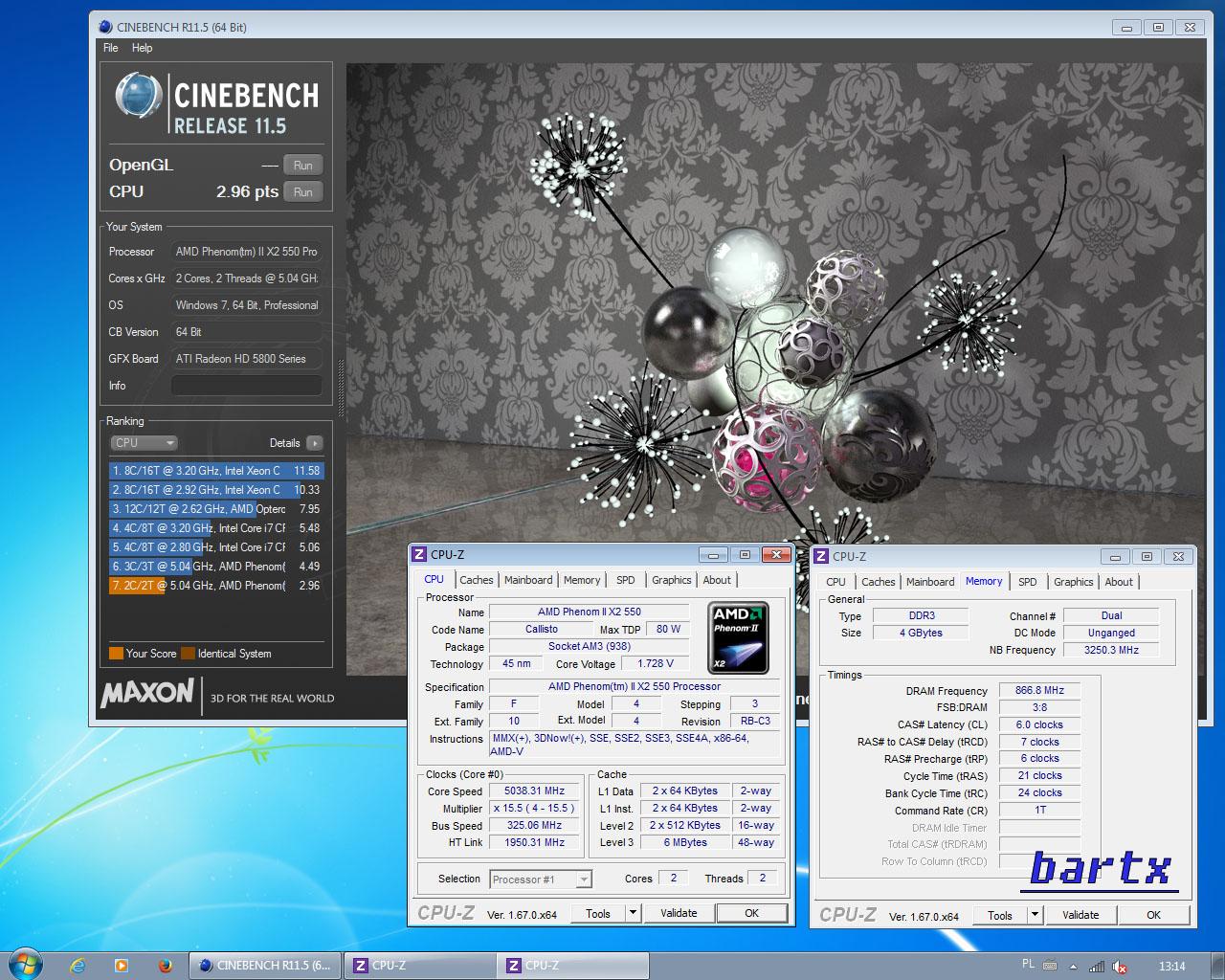Viewport: 1225px width, 980px height.
Task: Click the network signal tray icon
Action: [x=1097, y=967]
